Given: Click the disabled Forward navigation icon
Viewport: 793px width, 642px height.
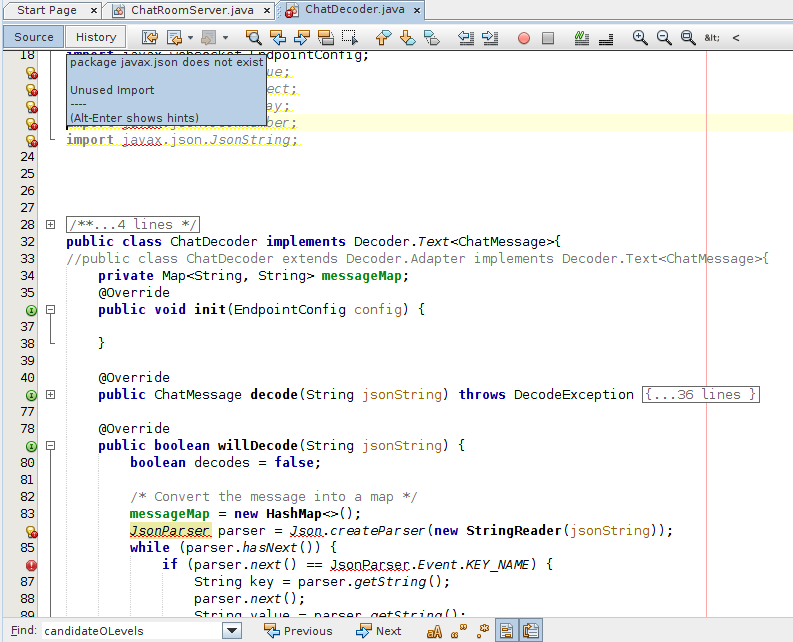Looking at the screenshot, I should point(208,37).
